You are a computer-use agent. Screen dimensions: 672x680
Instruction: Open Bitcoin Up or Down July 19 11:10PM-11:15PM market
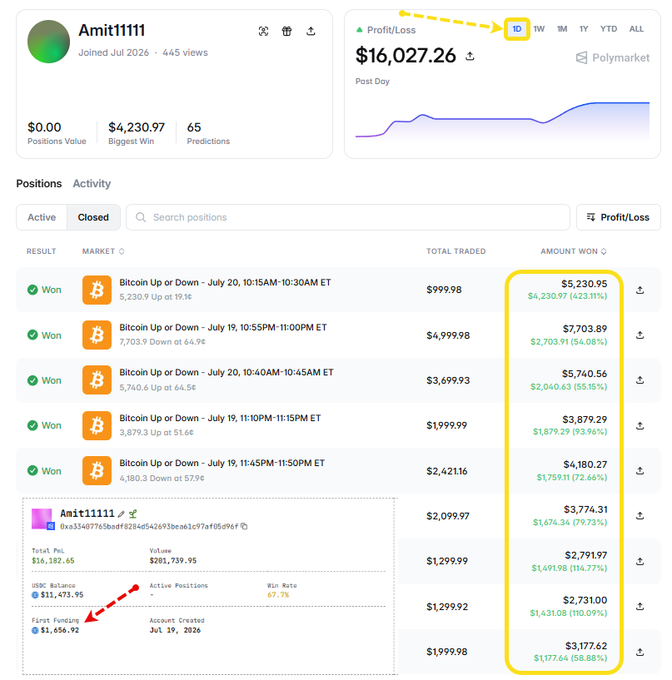220,418
